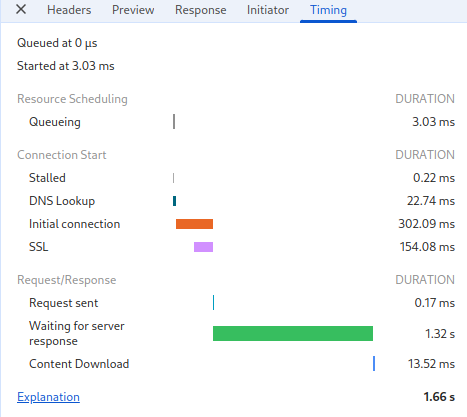Click the Queueing timing marker
The height and width of the screenshot is (417, 467).
tap(174, 122)
